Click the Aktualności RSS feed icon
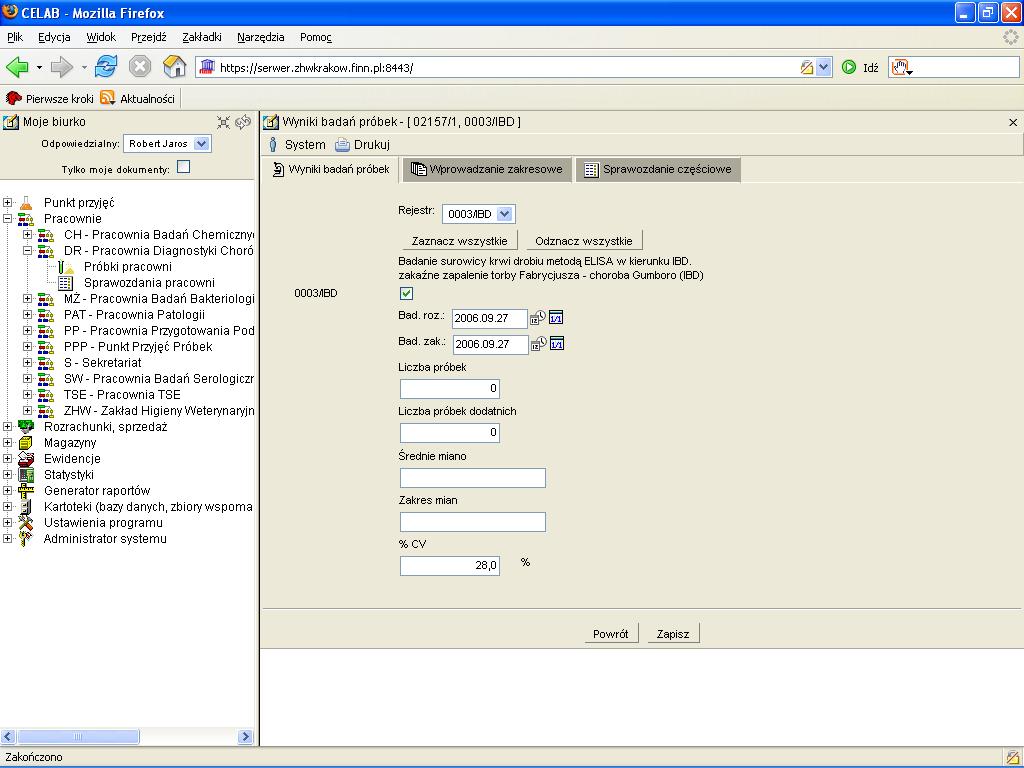This screenshot has width=1024, height=768. 108,98
